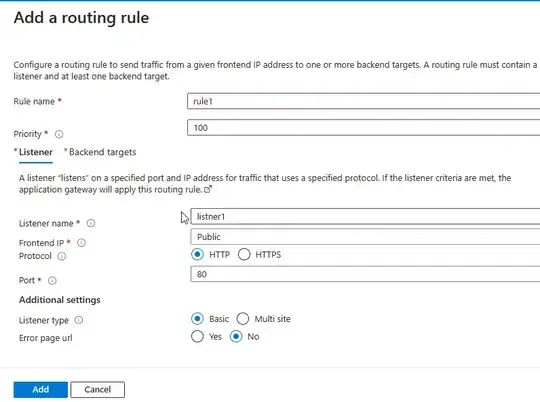Open the external link icon after routing rule text

208,189
